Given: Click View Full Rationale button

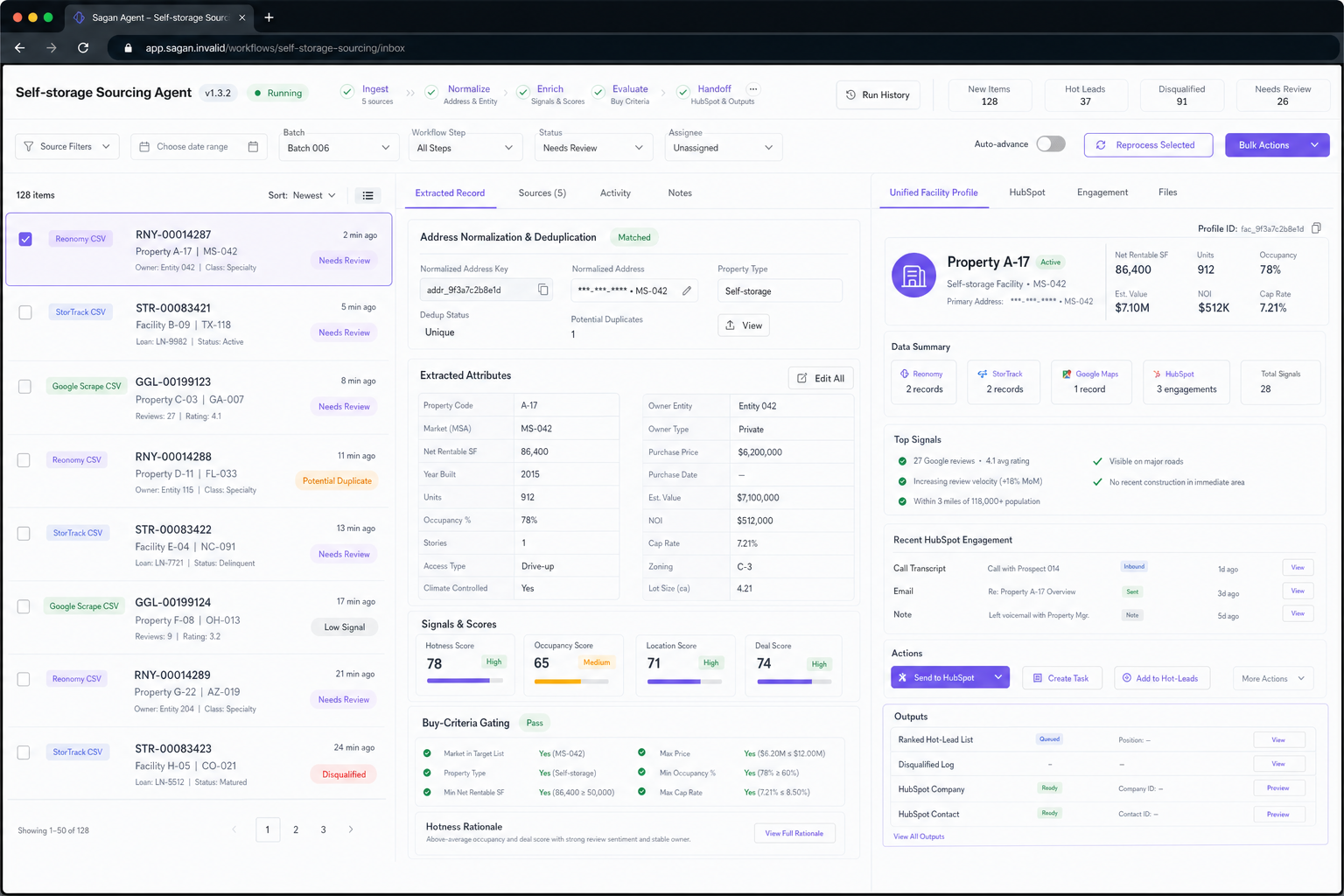Looking at the screenshot, I should click(794, 833).
